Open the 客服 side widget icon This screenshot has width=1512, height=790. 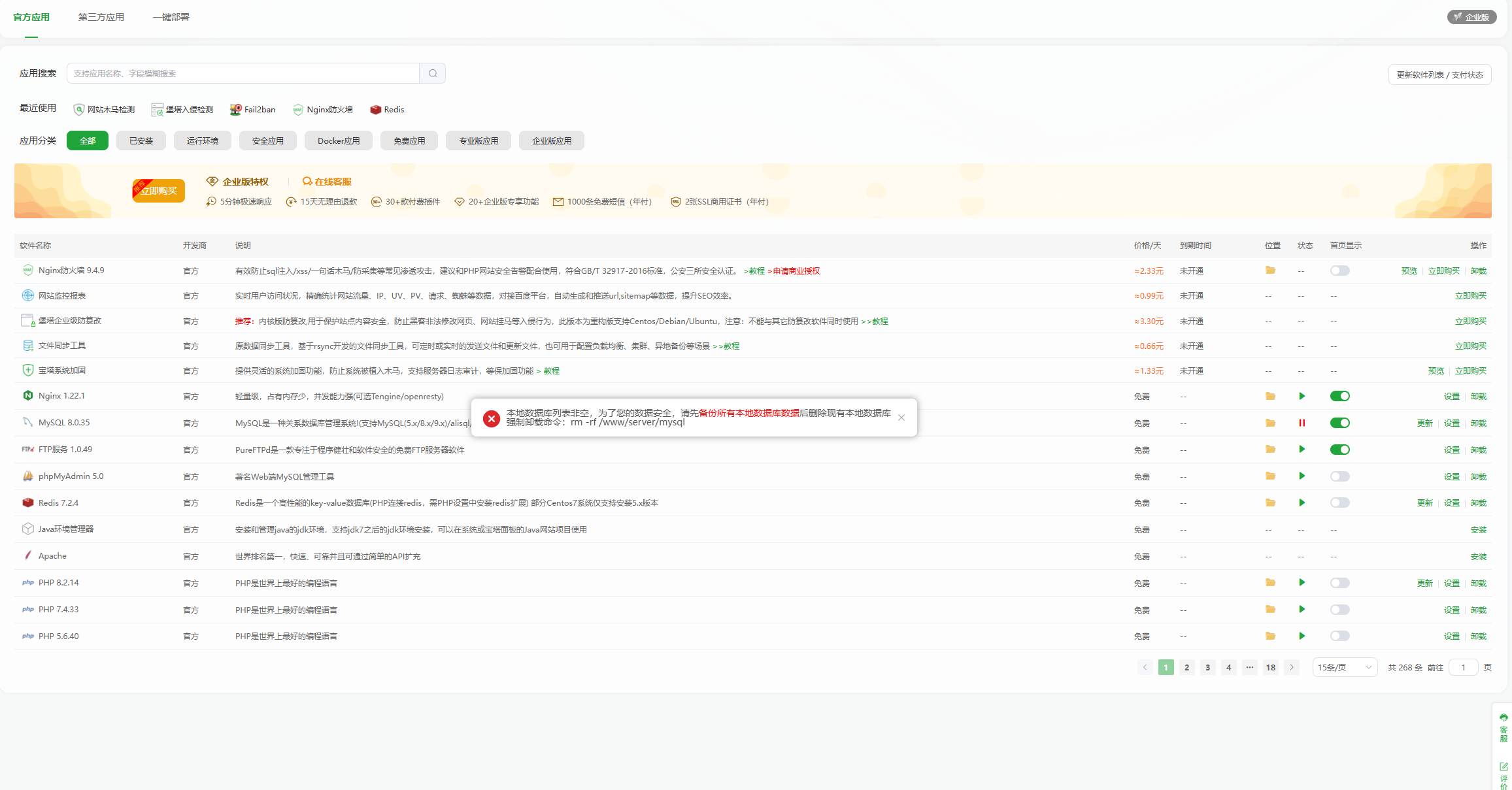(1504, 727)
